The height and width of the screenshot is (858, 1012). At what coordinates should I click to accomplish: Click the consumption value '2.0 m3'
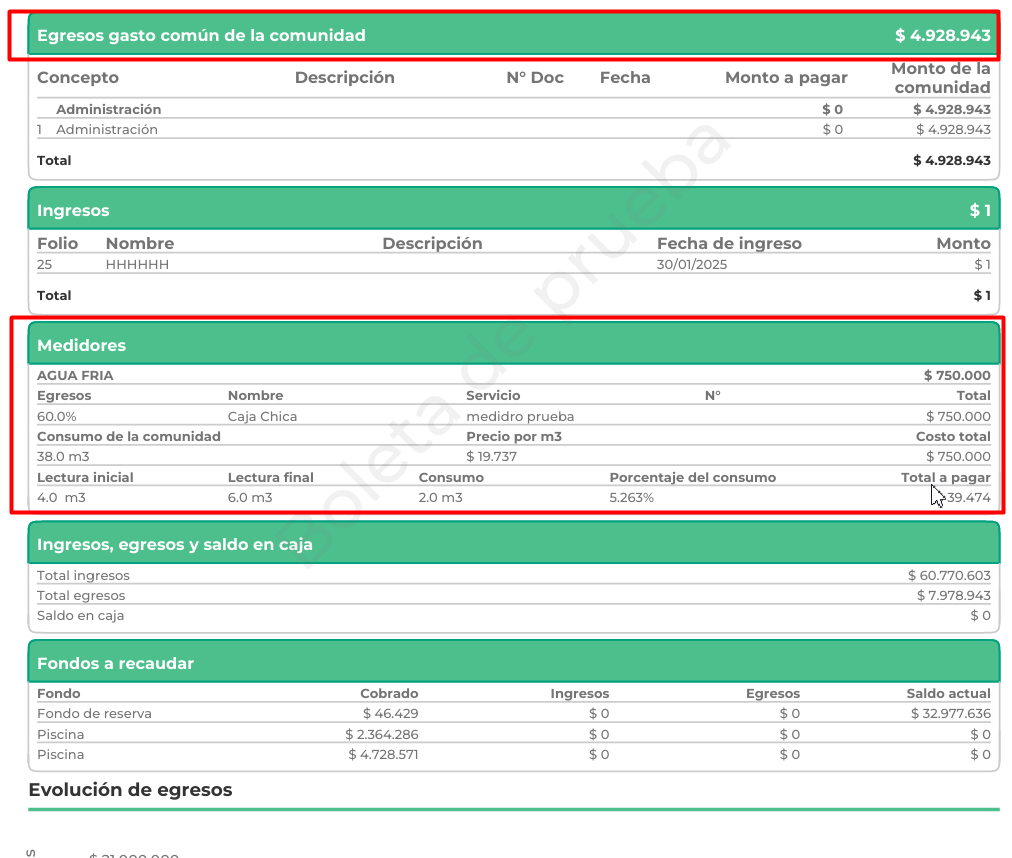[x=440, y=498]
